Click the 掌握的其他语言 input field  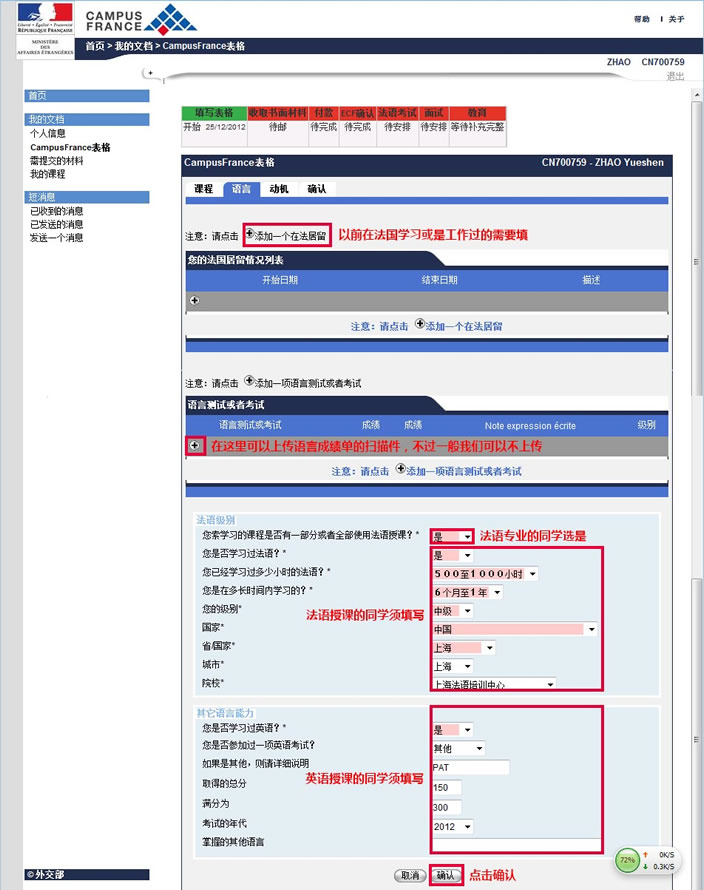click(x=516, y=843)
